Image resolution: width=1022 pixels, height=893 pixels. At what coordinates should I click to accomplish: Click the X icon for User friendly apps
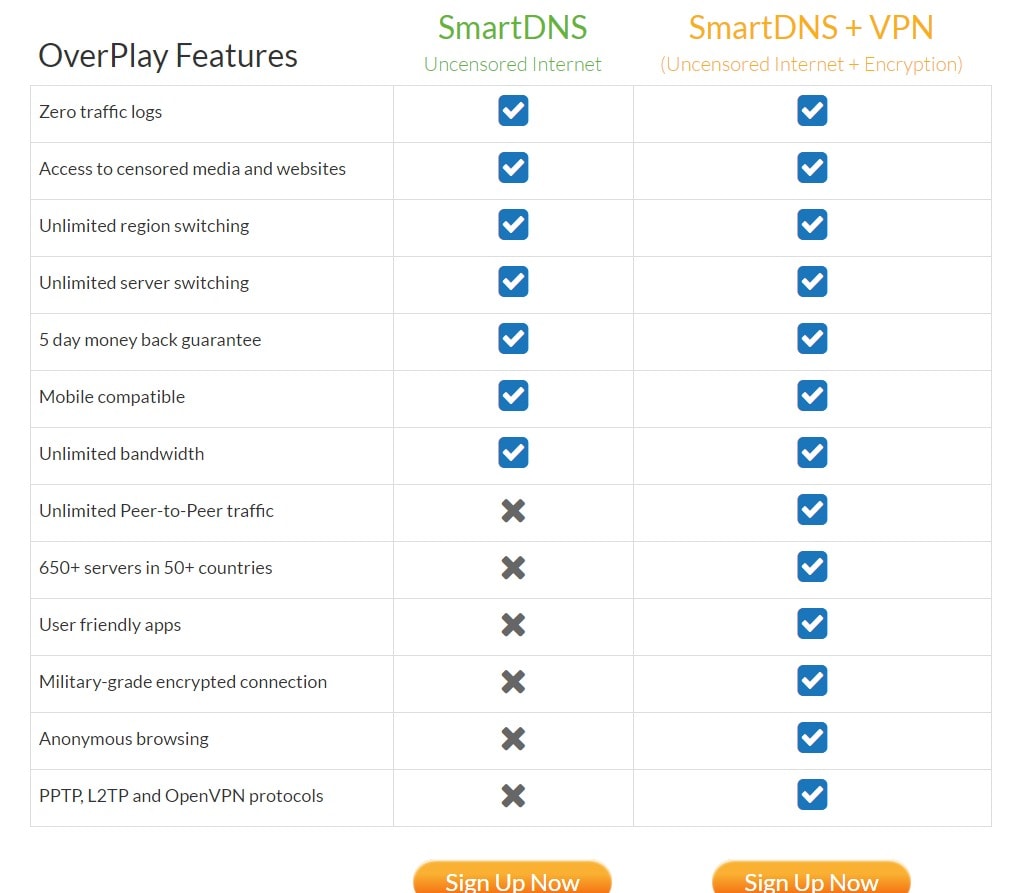coord(514,624)
